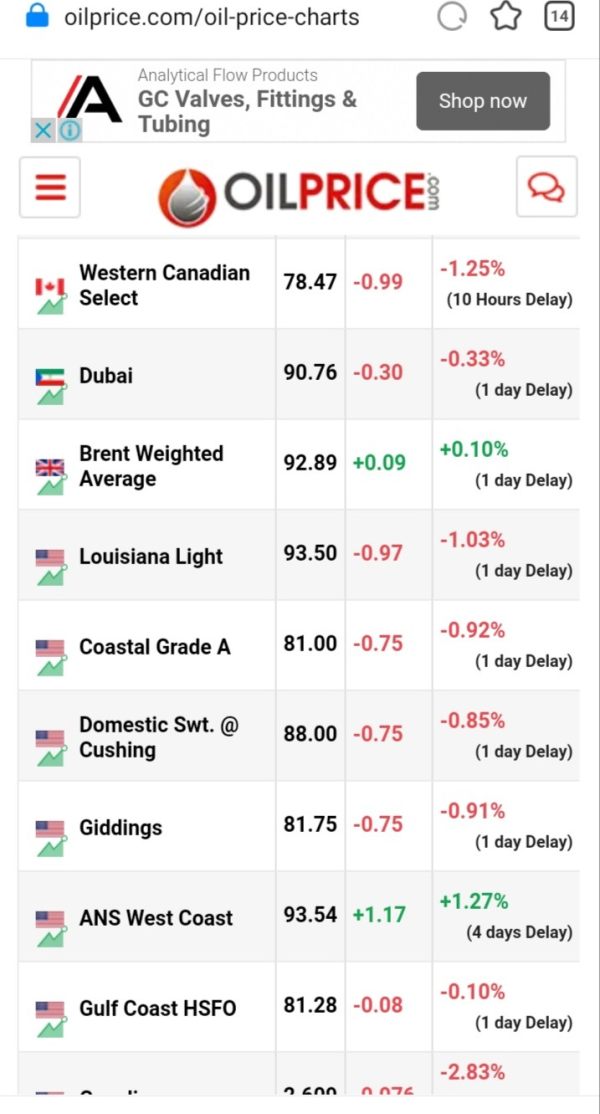Open the Coastal Grade A link

pyautogui.click(x=155, y=647)
